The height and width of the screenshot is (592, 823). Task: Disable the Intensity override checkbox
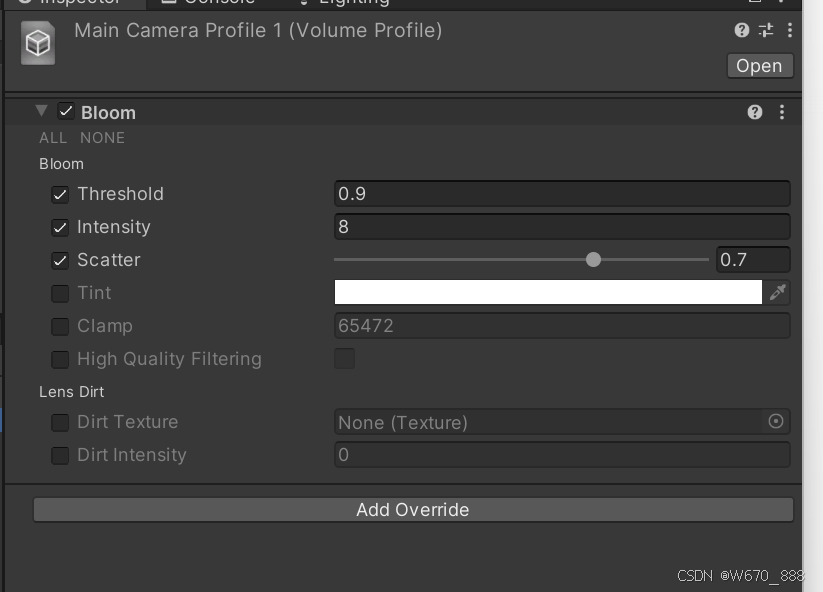point(60,227)
